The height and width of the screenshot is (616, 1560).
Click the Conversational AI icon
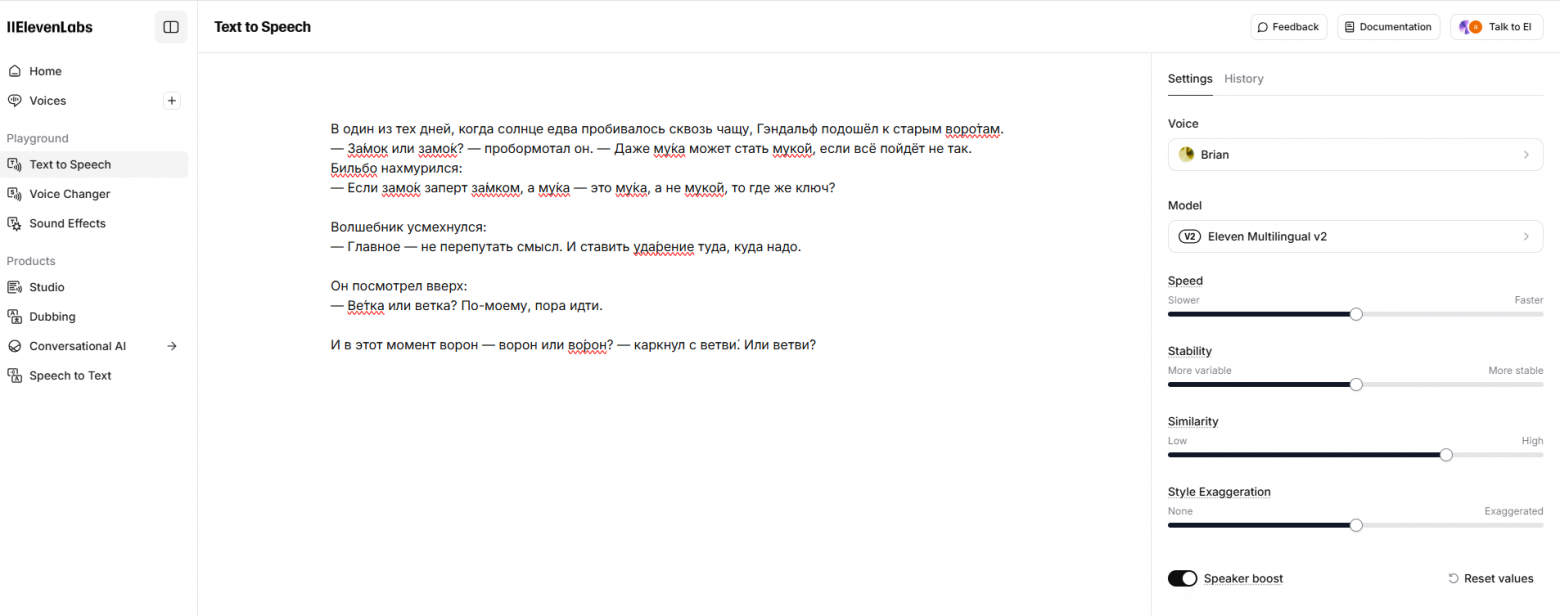pyautogui.click(x=14, y=346)
